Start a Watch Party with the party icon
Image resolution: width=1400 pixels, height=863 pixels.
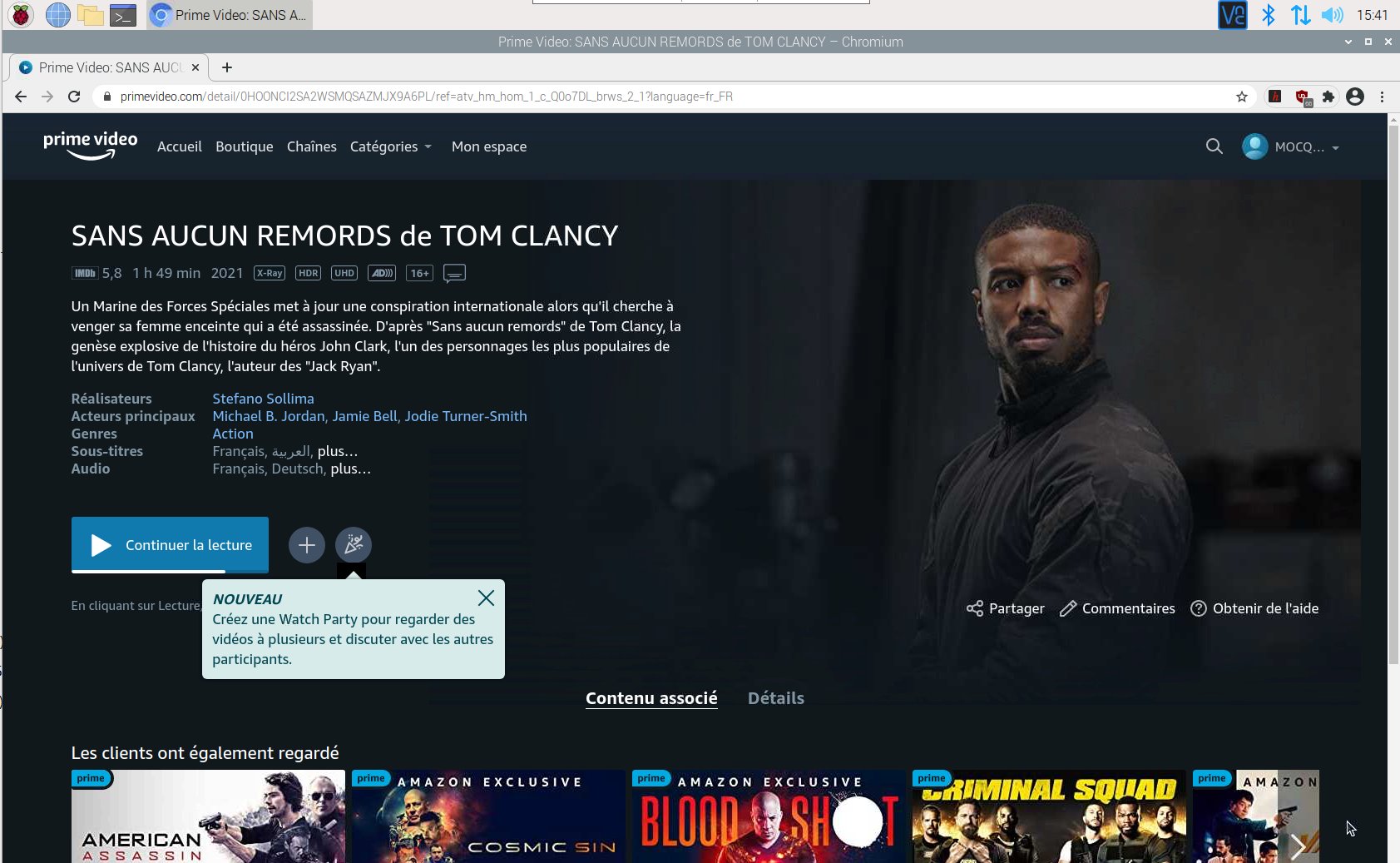(354, 545)
